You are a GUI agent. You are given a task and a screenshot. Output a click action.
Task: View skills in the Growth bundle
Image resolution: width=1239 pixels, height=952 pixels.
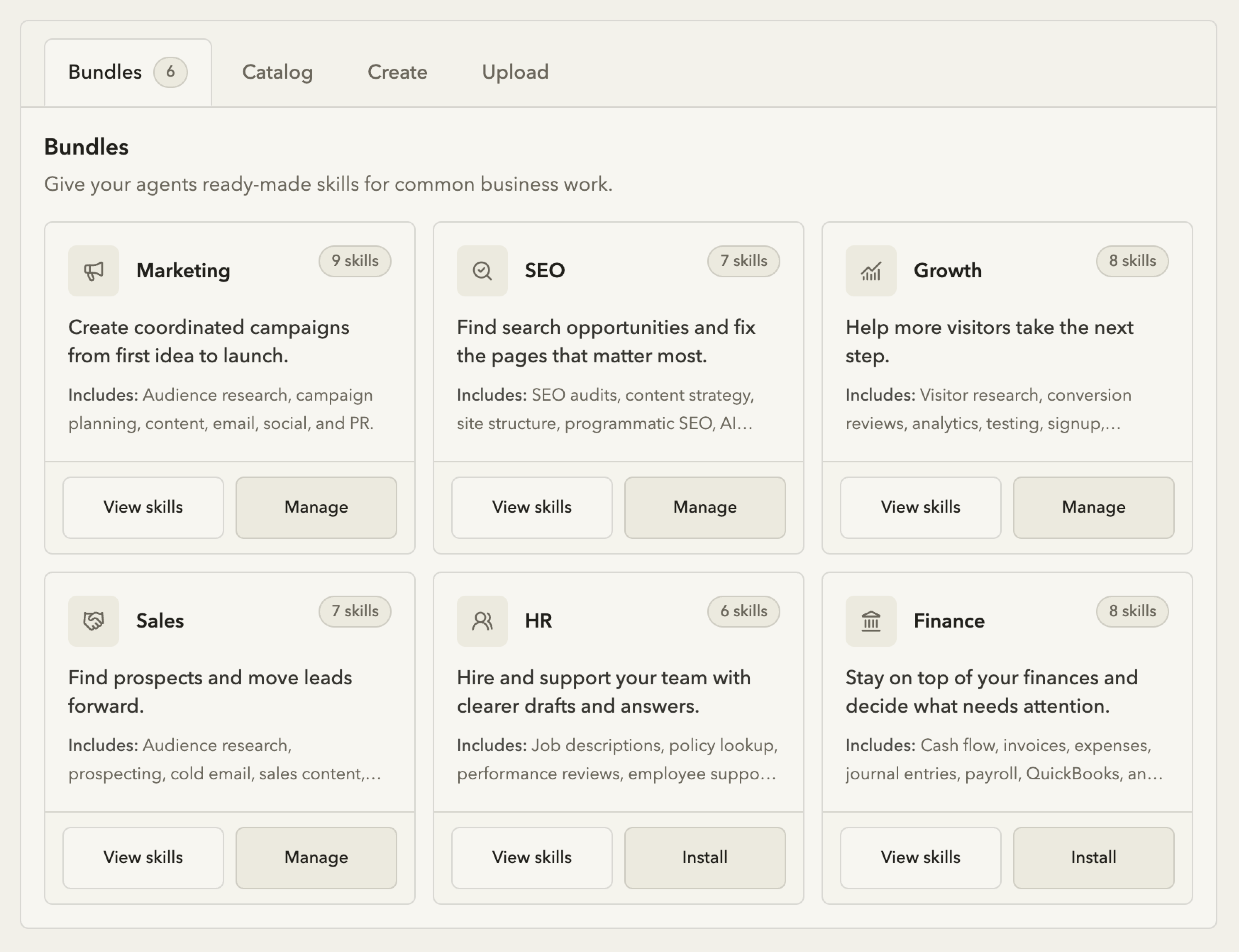click(920, 507)
